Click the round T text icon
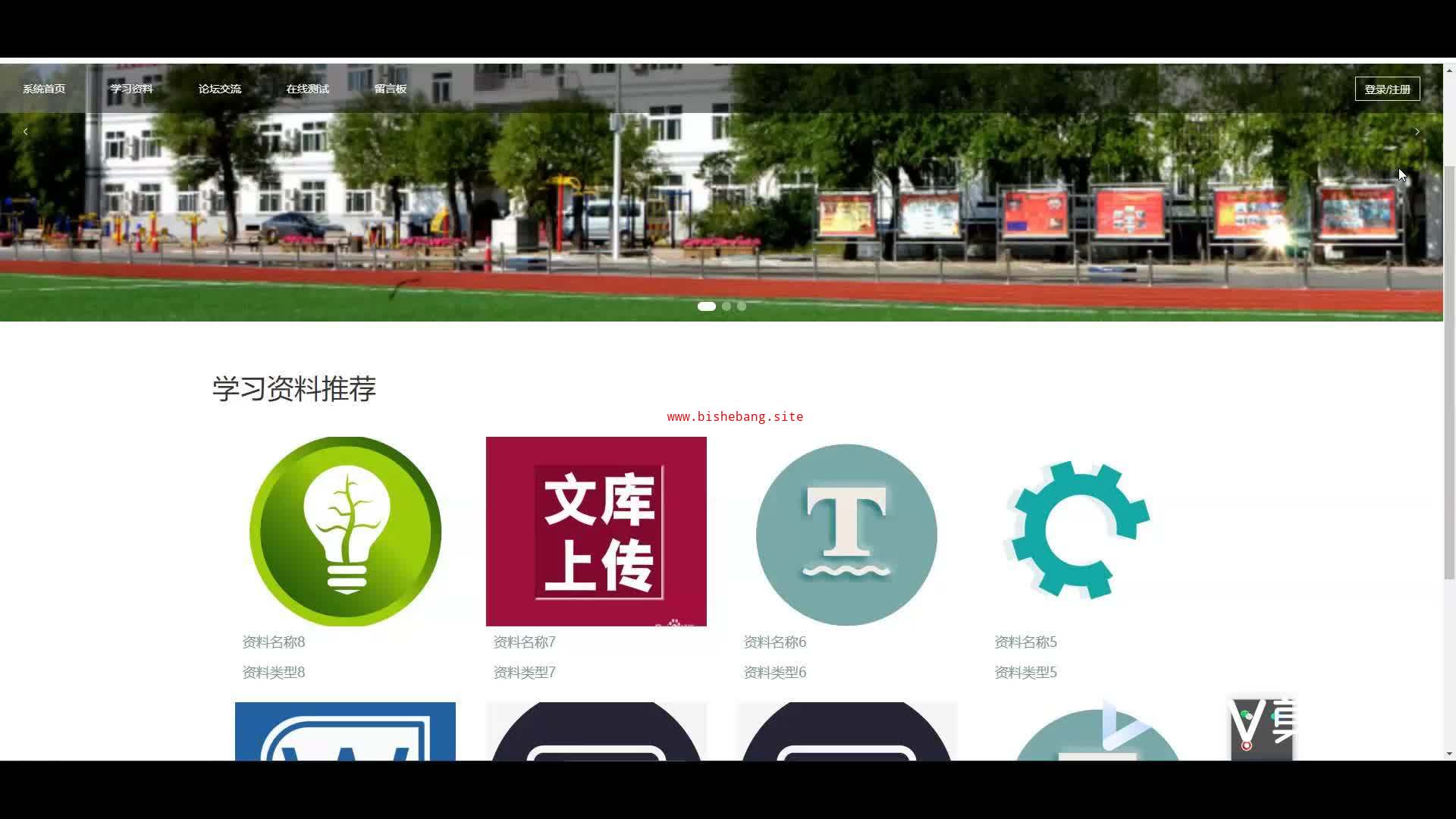The image size is (1456, 819). (846, 535)
